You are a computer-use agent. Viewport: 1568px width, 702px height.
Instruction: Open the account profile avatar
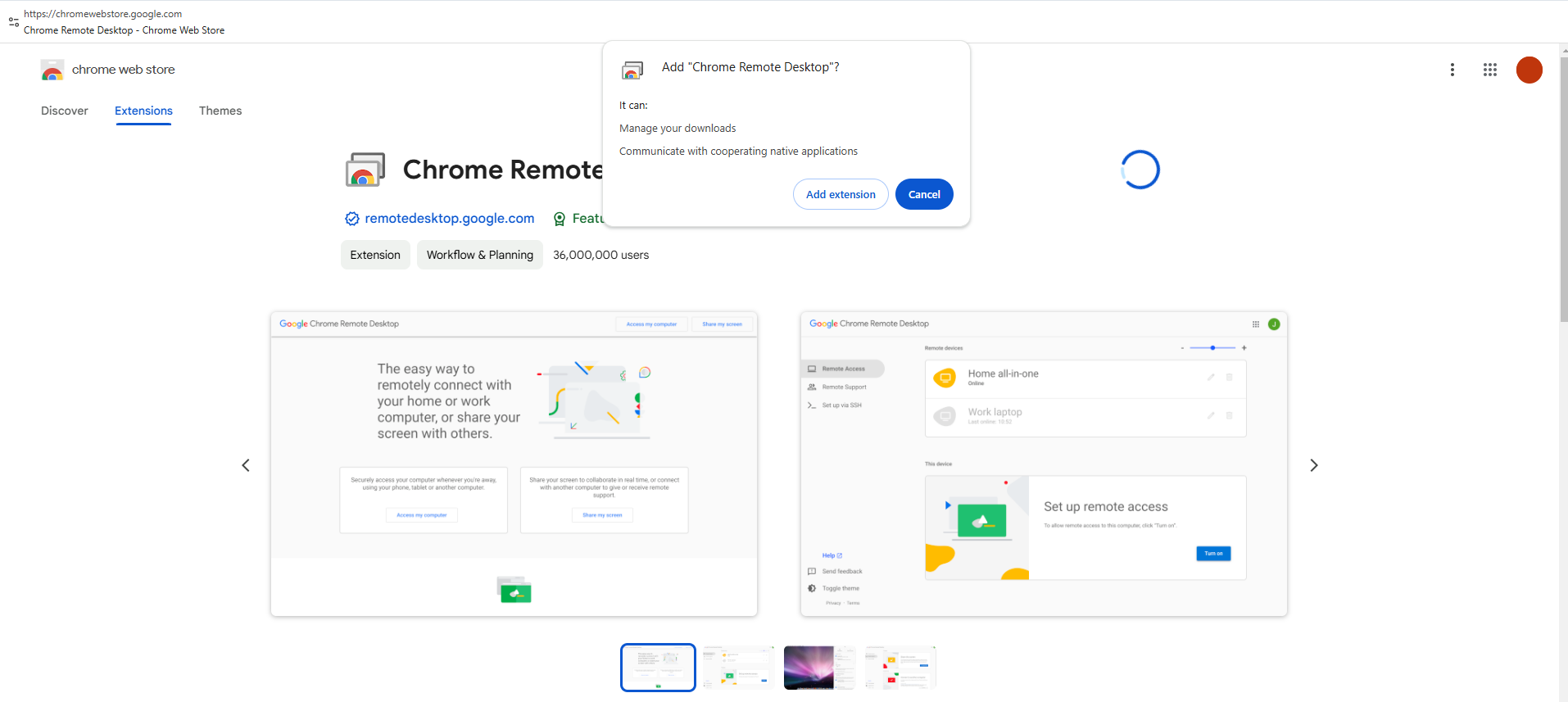[x=1529, y=70]
